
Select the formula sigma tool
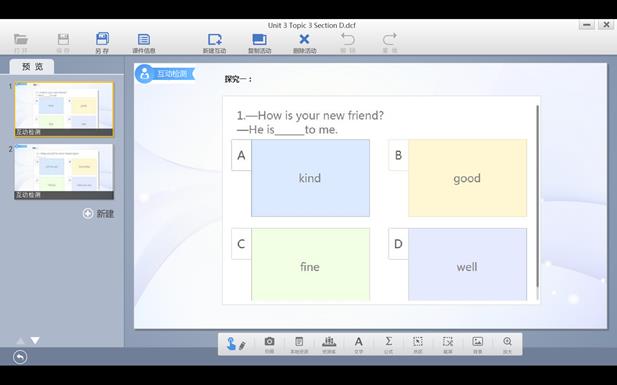388,341
